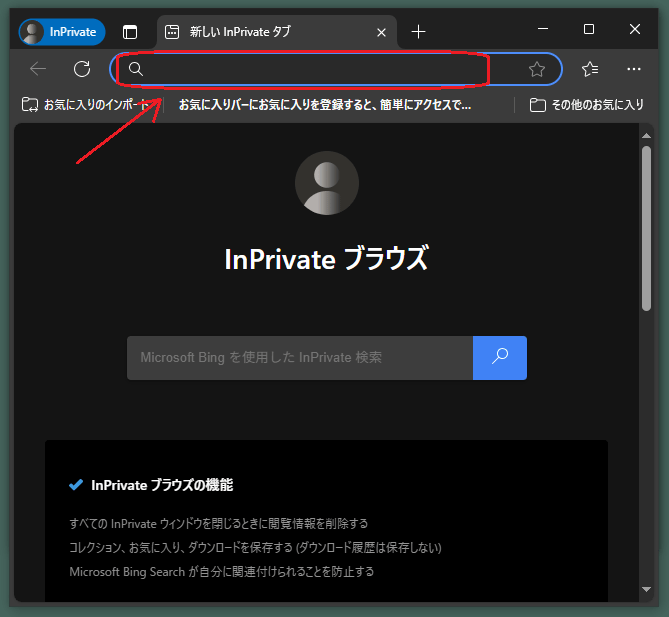669x617 pixels.
Task: Click the InPrivate ブラウズの機能 heading
Action: point(162,485)
